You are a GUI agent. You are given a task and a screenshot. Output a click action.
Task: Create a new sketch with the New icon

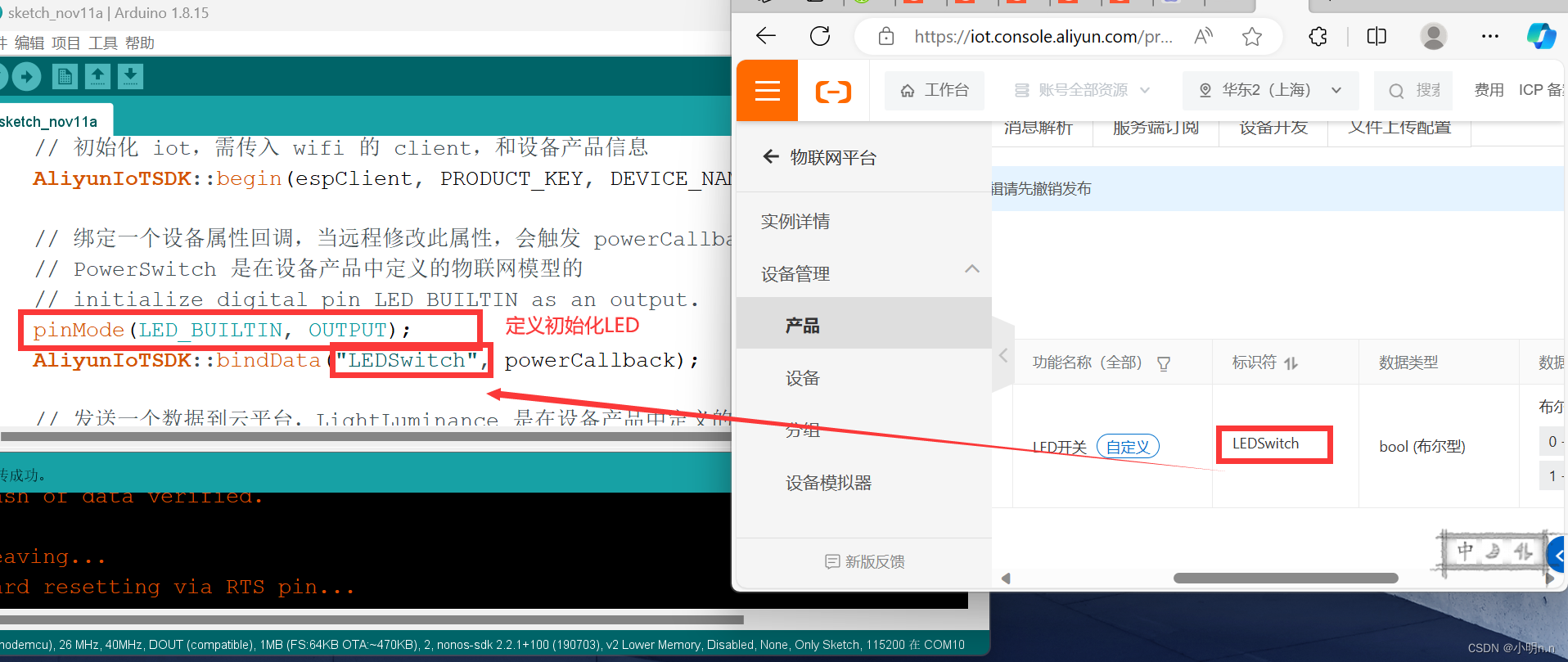tap(65, 77)
